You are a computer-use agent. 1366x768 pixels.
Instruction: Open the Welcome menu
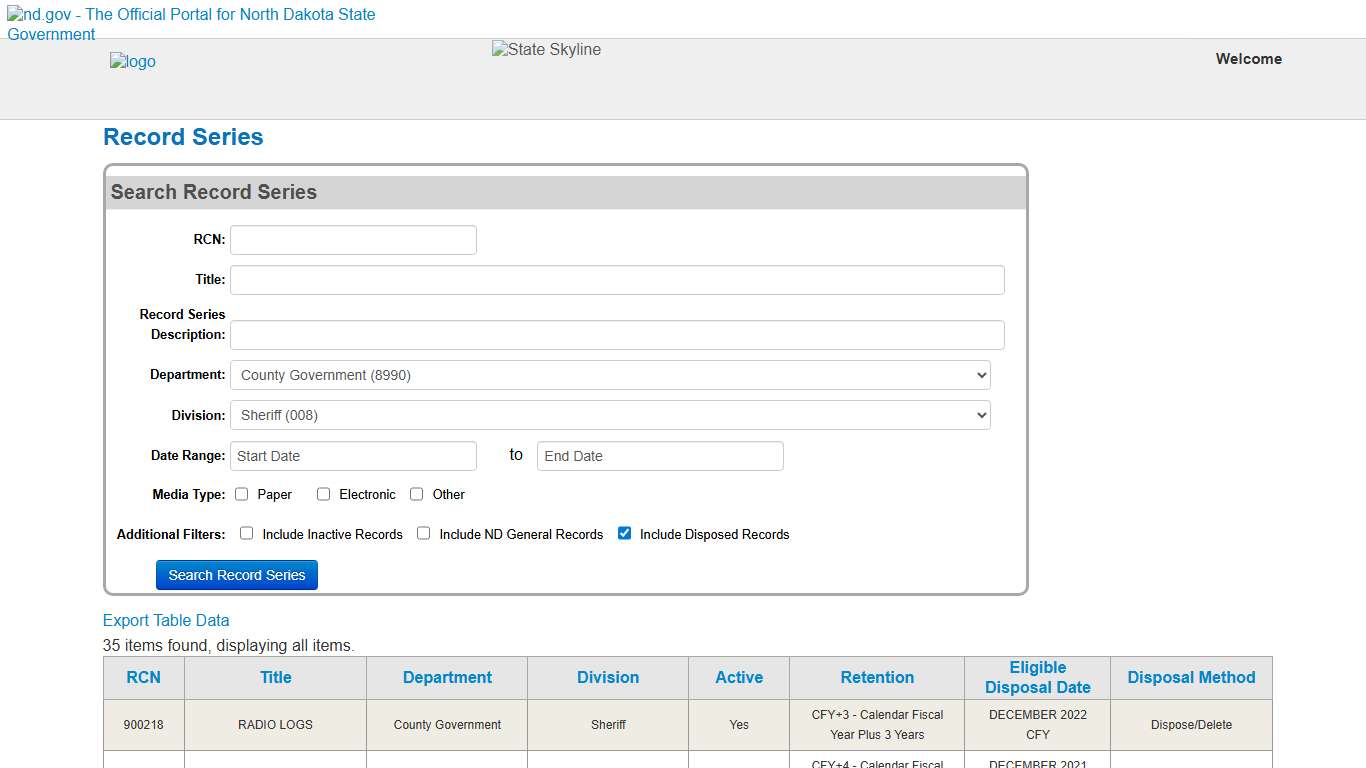coord(1248,59)
